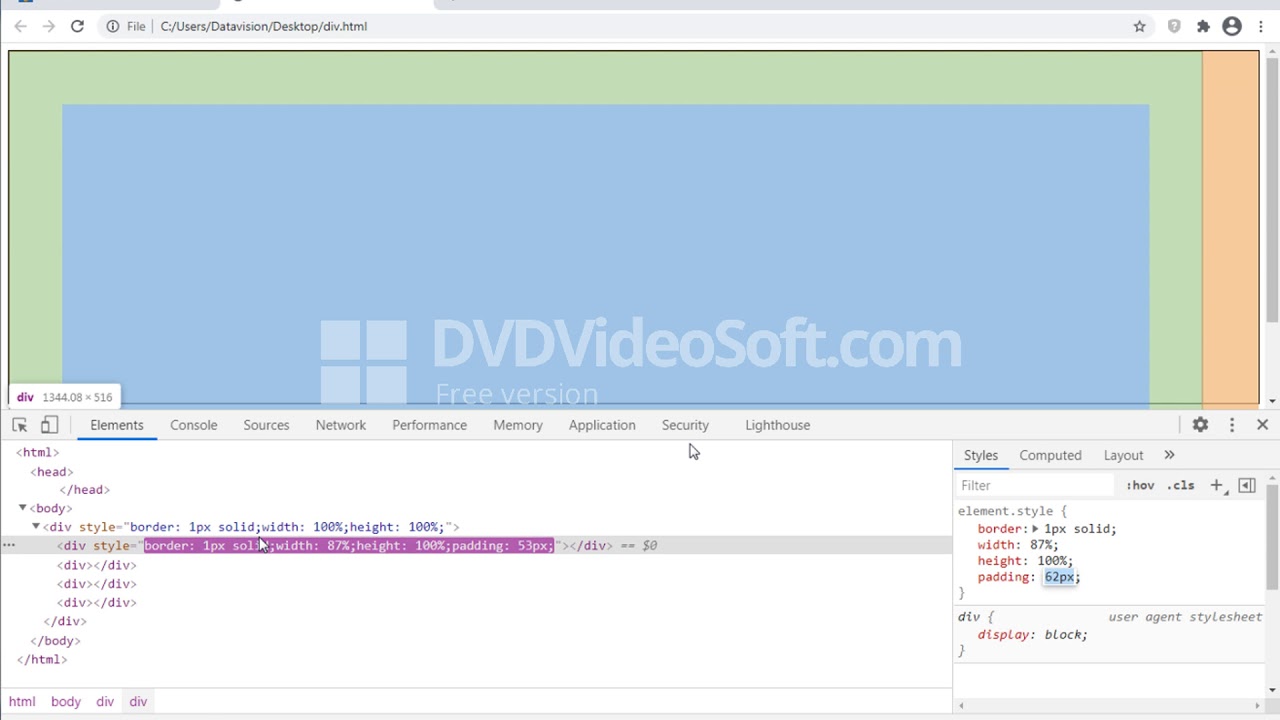
Task: Bookmark this page with the star icon
Action: click(x=1139, y=26)
